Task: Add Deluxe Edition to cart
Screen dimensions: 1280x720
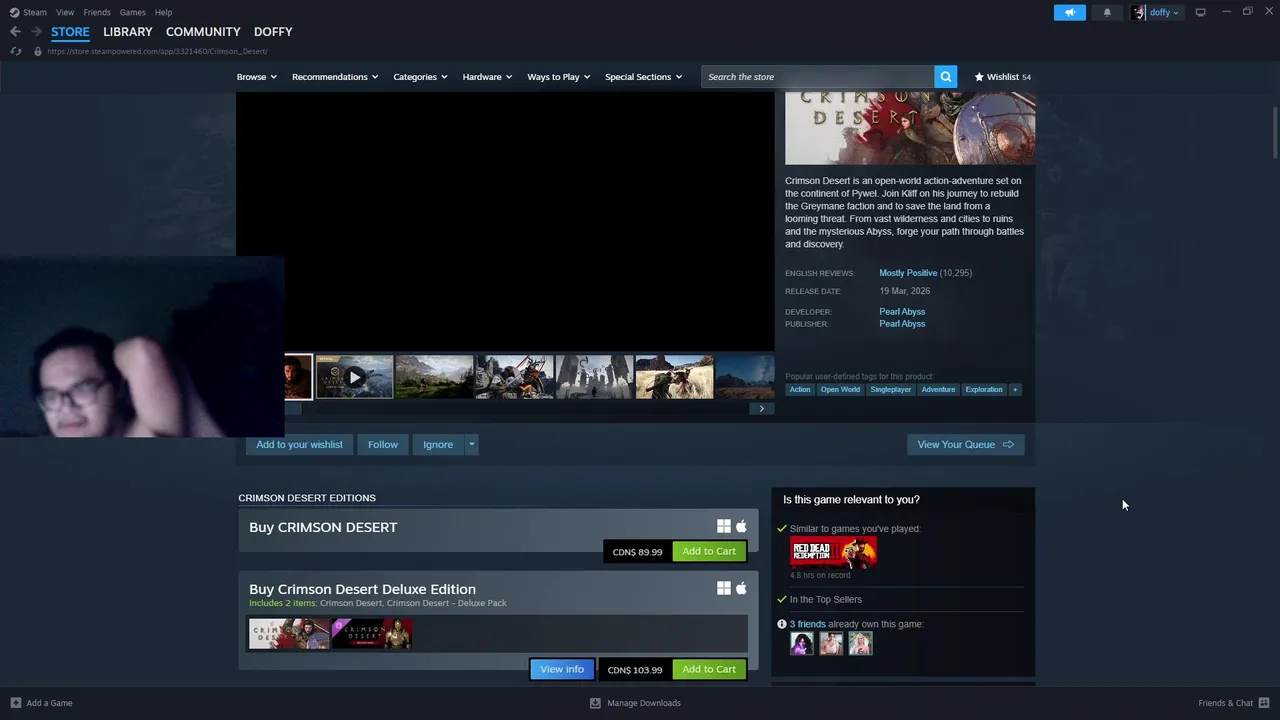Action: [x=709, y=669]
